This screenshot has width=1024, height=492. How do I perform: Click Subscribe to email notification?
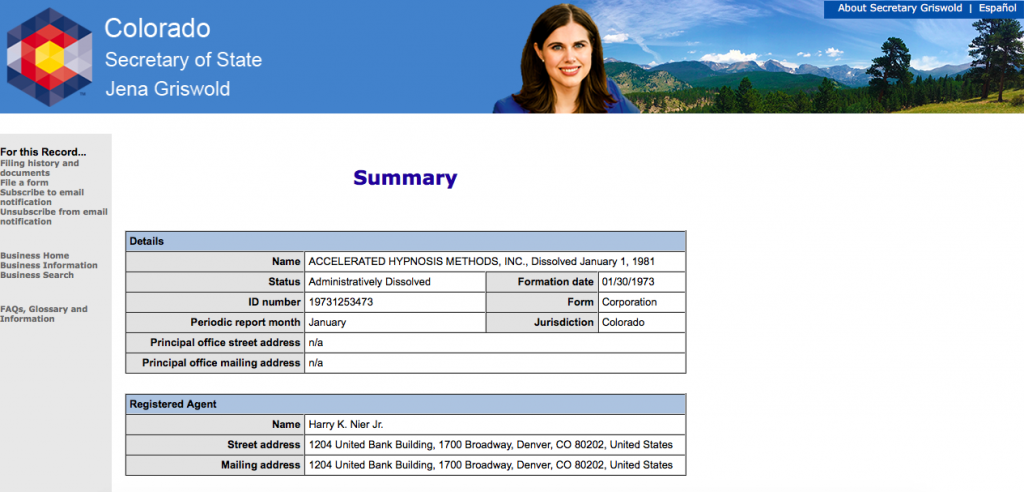point(41,197)
